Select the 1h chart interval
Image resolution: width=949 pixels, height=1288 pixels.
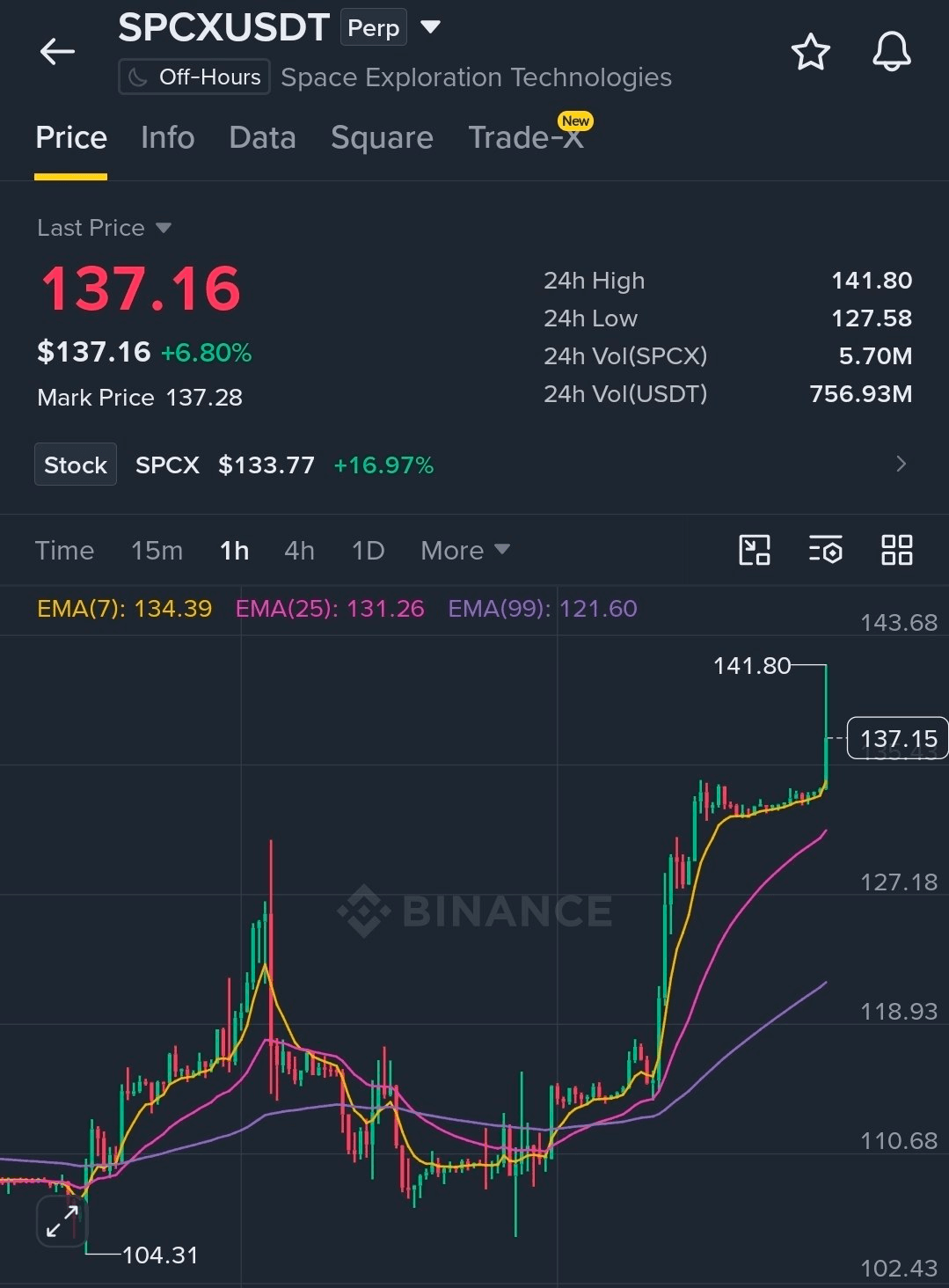(234, 551)
